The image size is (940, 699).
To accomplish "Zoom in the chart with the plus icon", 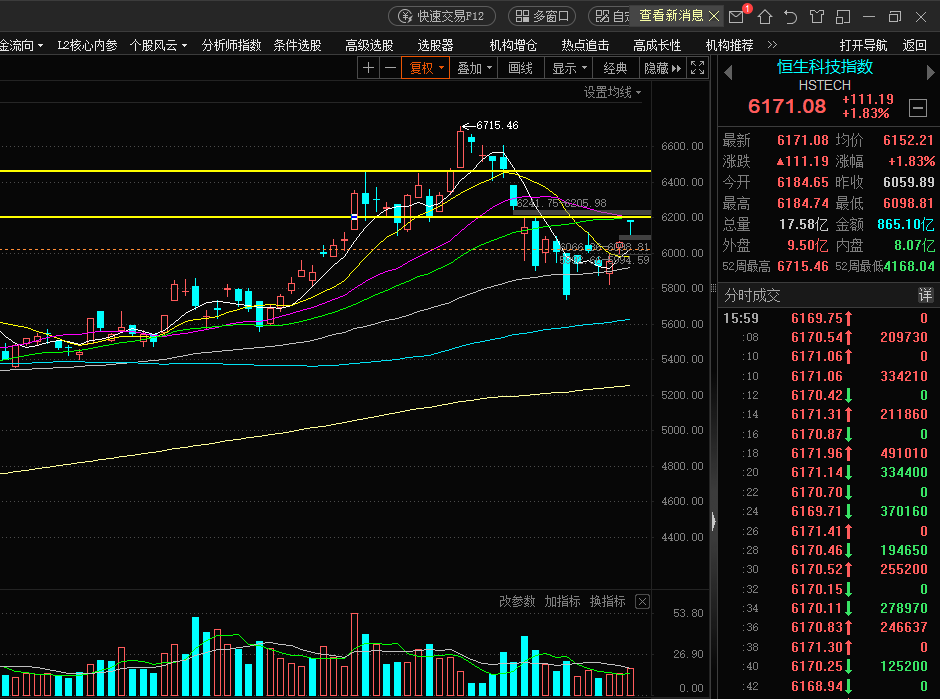I will [x=369, y=68].
